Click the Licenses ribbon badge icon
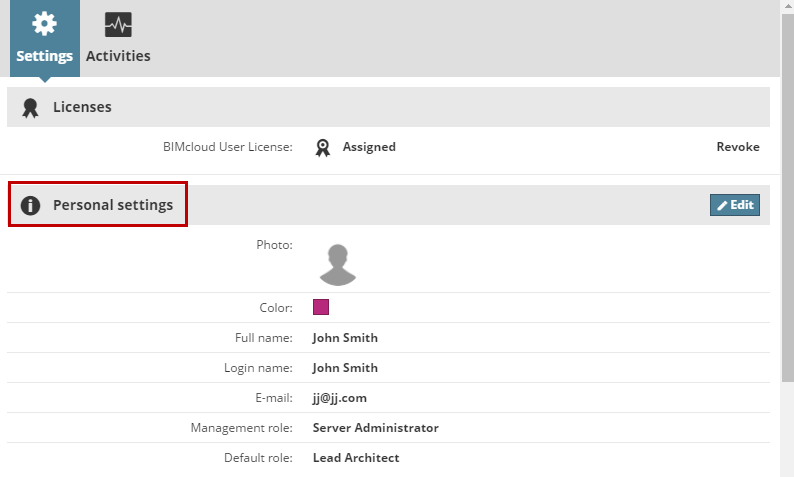This screenshot has width=794, height=477. click(x=30, y=107)
